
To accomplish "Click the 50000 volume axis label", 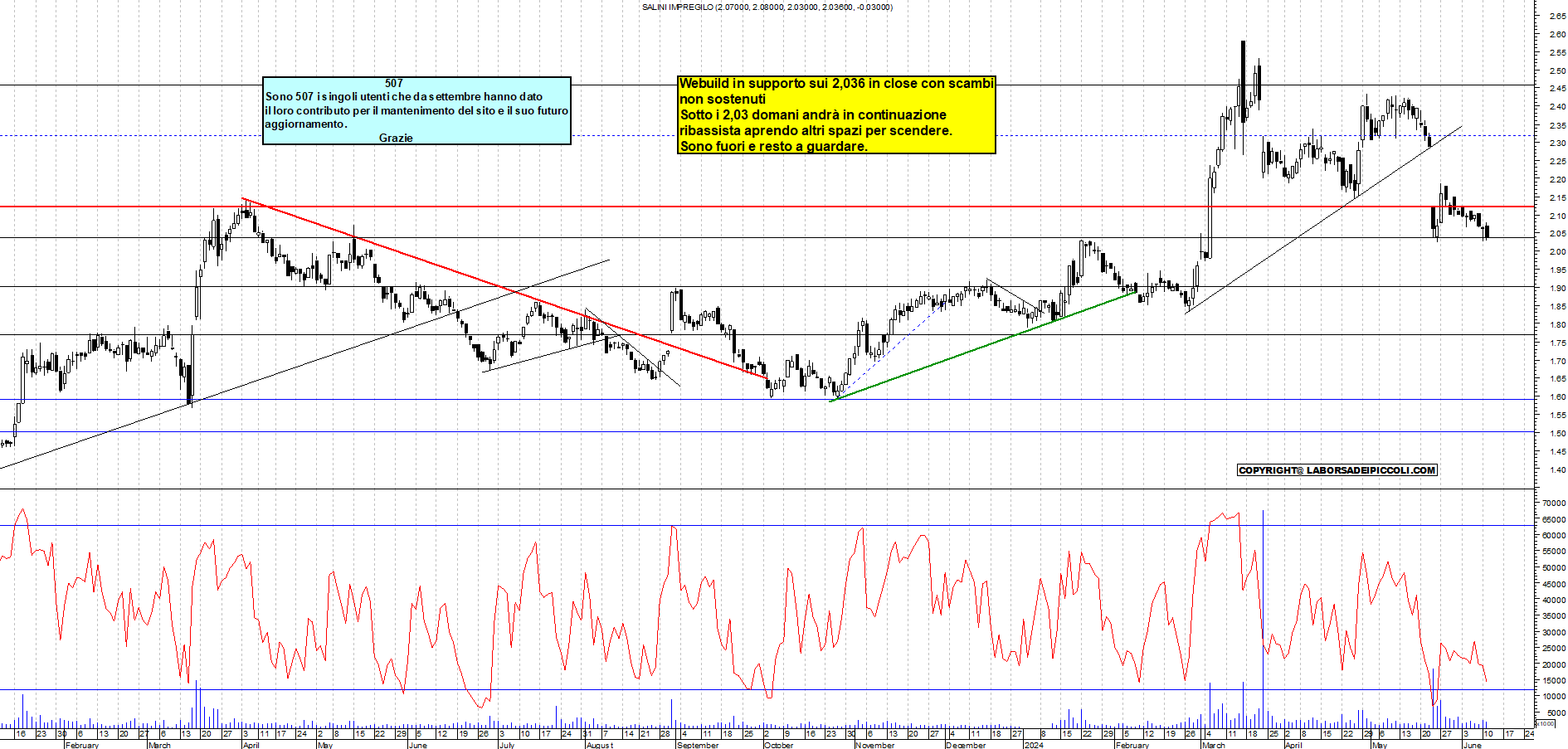I will 1554,568.
